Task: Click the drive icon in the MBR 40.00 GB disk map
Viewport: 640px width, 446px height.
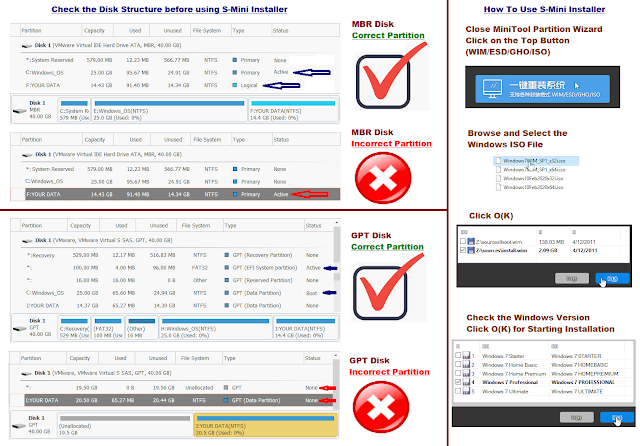Action: tap(20, 111)
